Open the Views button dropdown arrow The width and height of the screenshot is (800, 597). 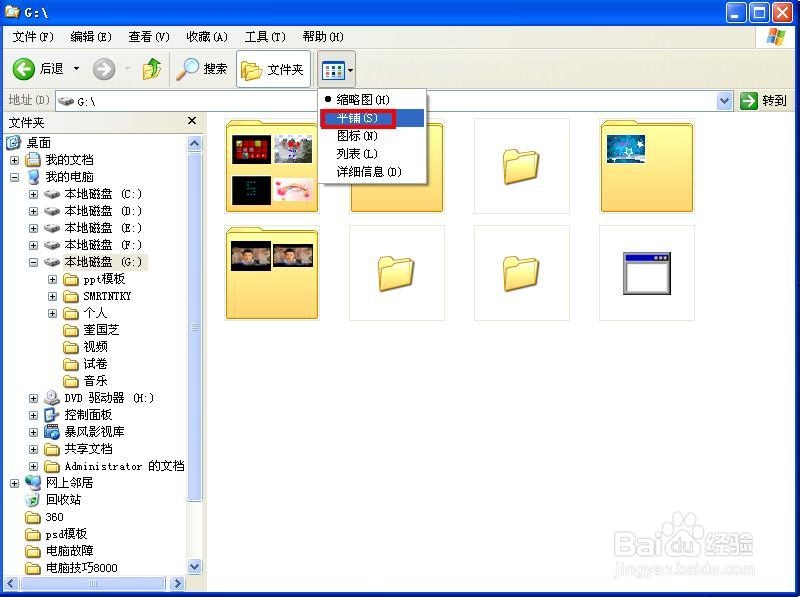coord(351,70)
